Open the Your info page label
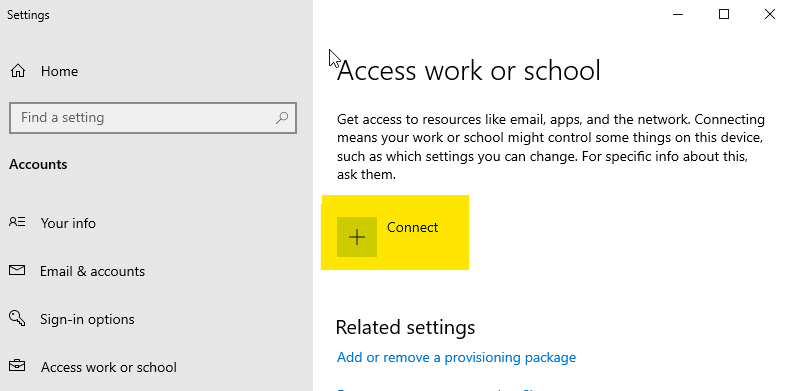This screenshot has width=793, height=391. 68,223
